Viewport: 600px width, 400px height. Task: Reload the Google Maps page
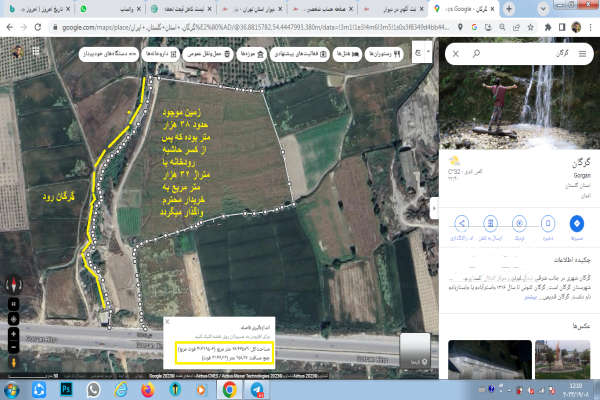tap(38, 27)
